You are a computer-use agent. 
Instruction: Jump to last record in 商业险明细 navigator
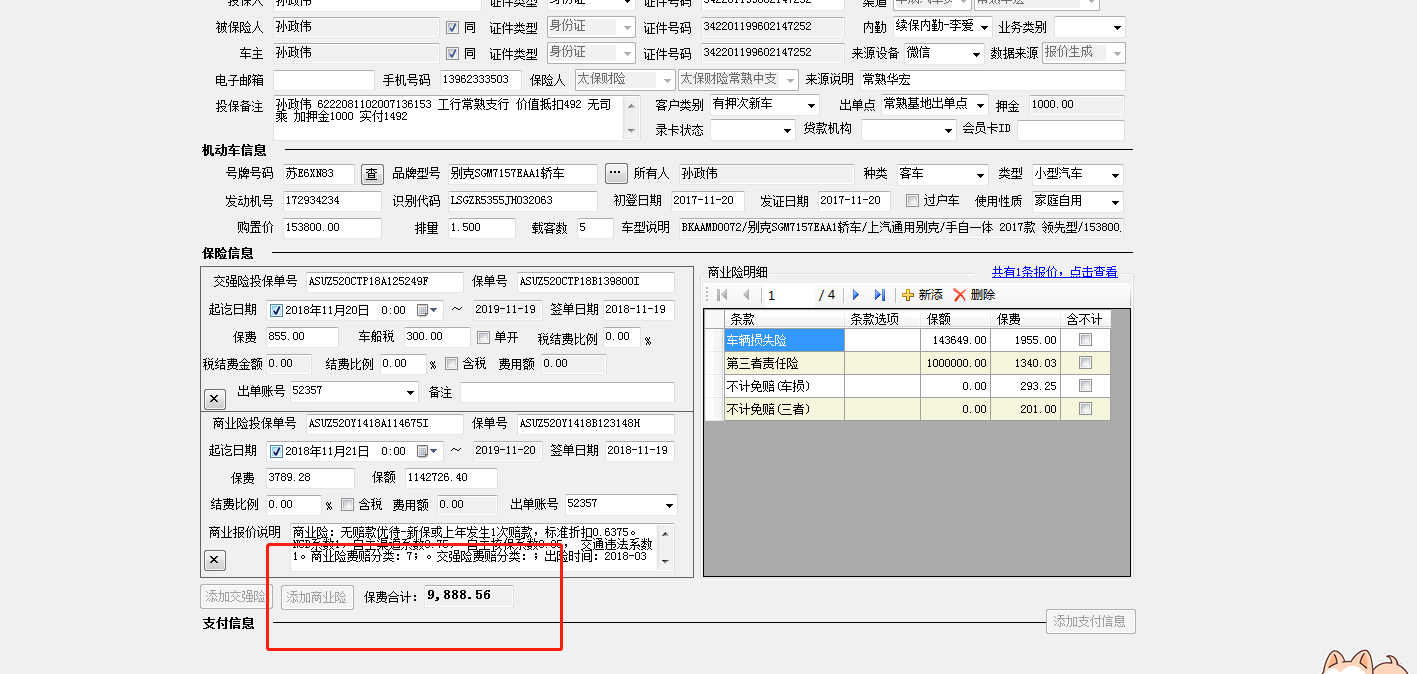(880, 295)
